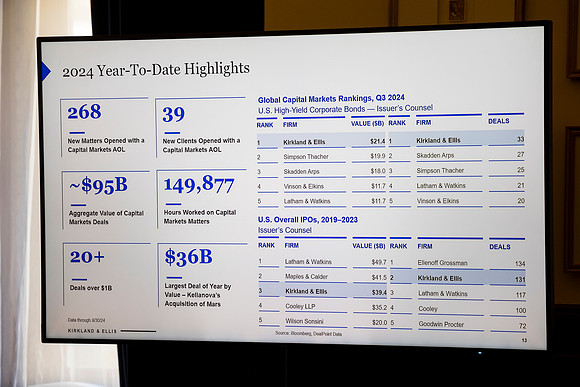Select the '100' IPO deals cell
The image size is (580, 387).
pos(521,310)
